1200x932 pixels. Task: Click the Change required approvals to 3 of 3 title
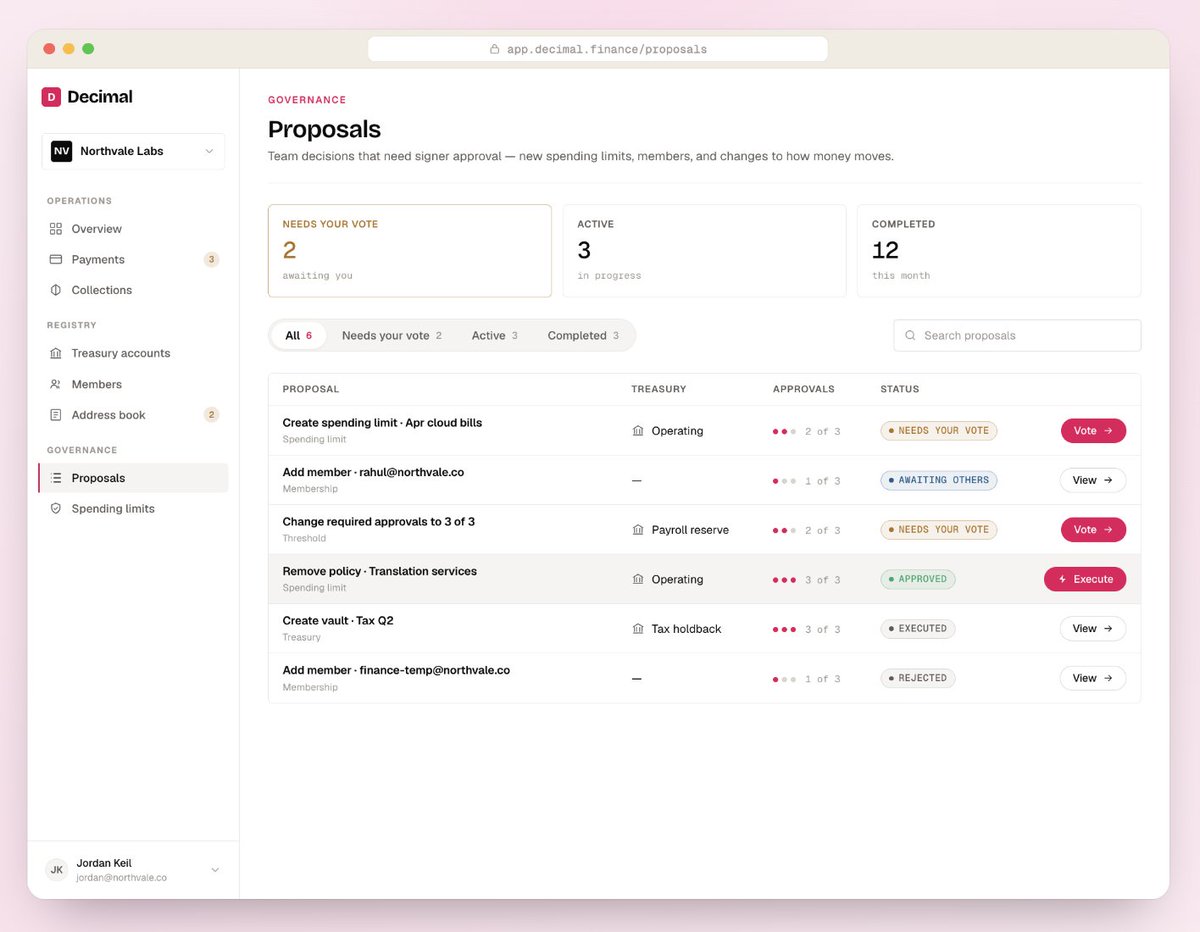tap(379, 522)
